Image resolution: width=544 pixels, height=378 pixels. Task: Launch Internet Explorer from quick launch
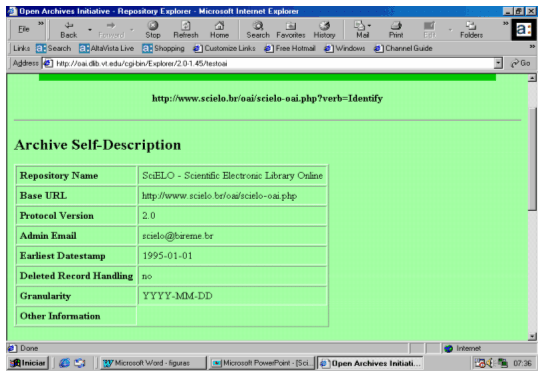click(x=65, y=363)
